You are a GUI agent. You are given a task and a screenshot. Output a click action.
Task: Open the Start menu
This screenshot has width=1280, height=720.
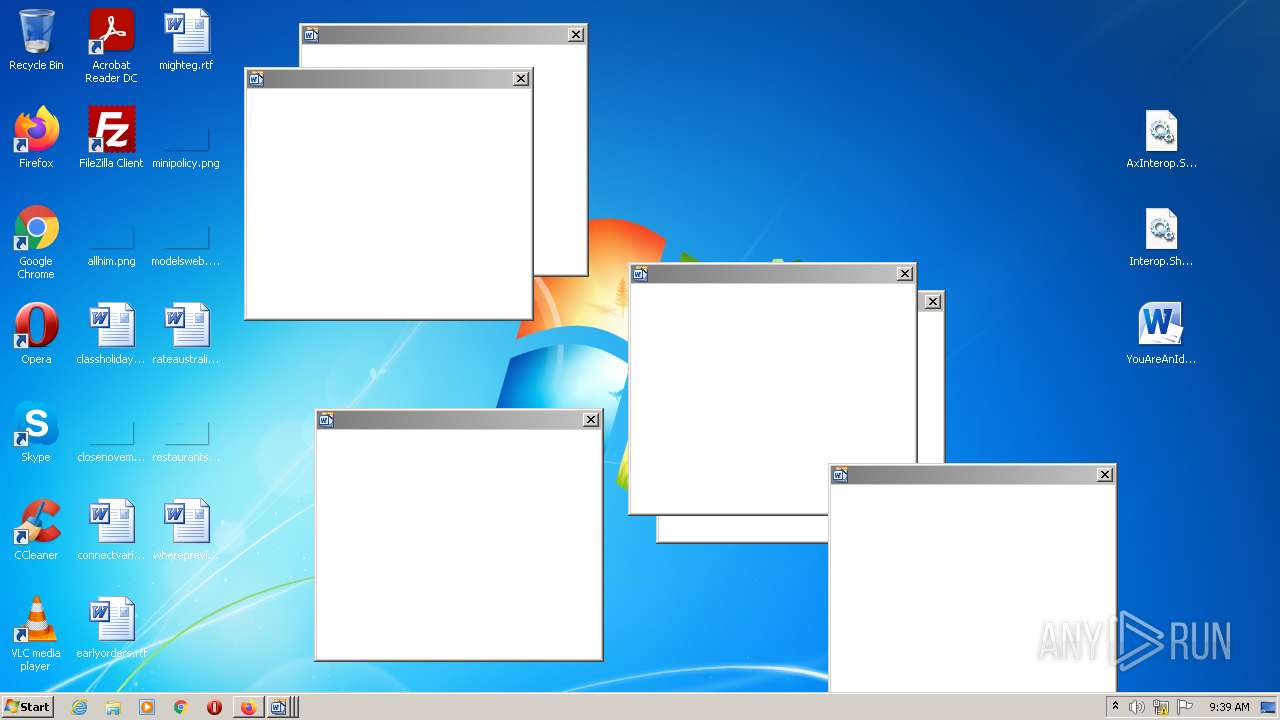[28, 707]
